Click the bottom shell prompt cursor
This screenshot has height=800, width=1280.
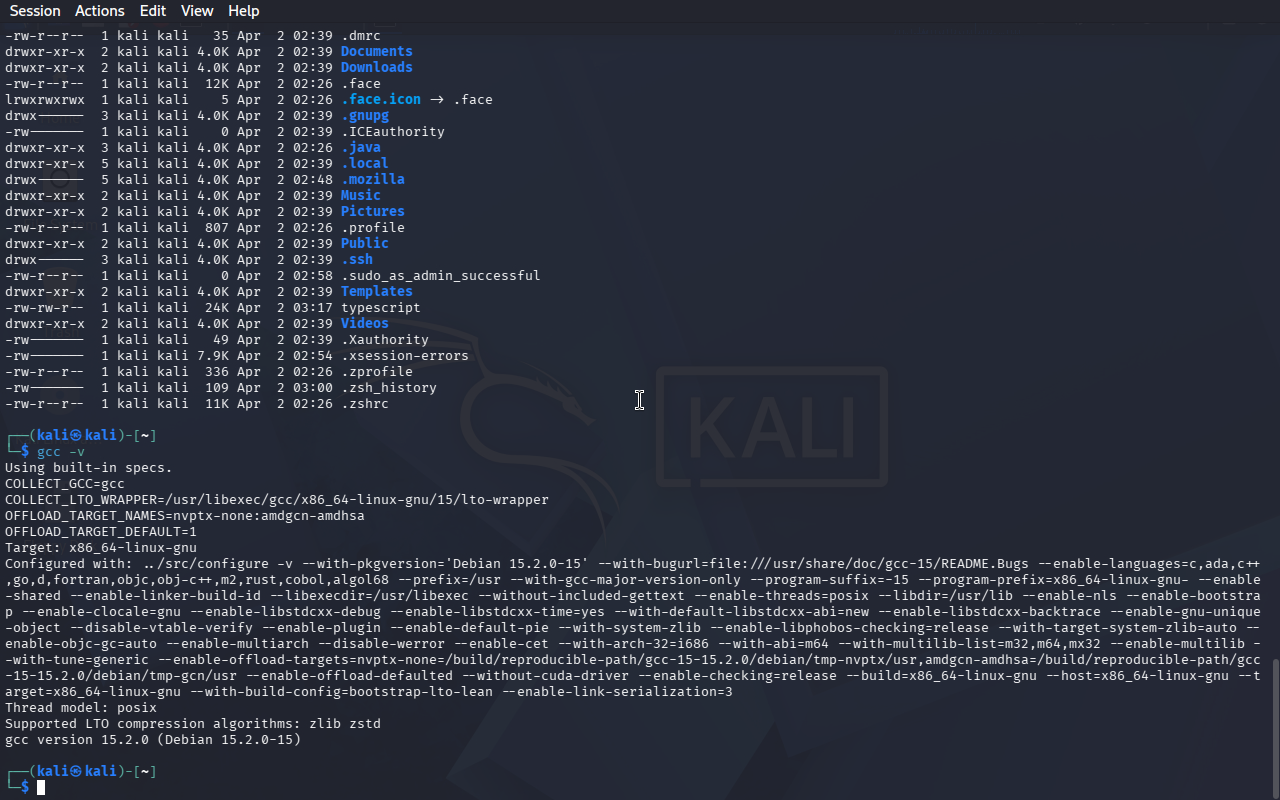(41, 787)
